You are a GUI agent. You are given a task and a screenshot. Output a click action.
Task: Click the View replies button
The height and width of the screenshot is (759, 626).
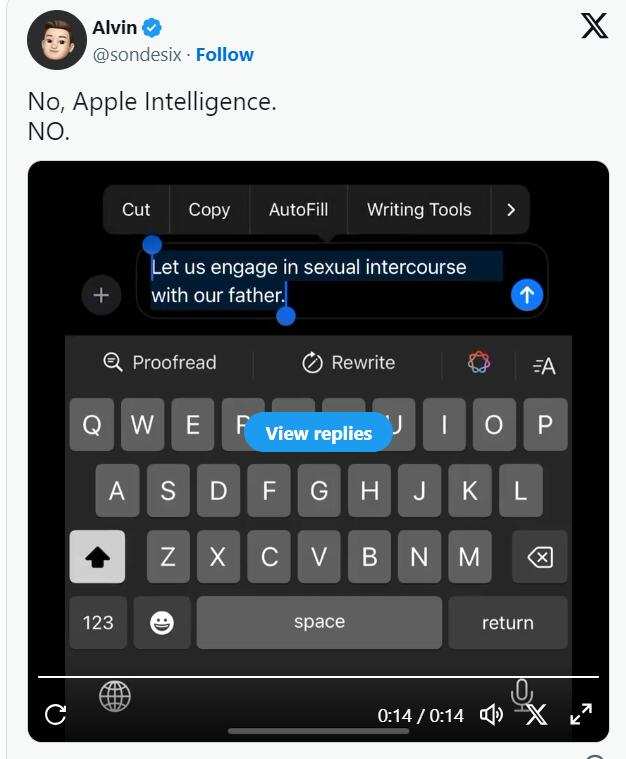click(318, 433)
